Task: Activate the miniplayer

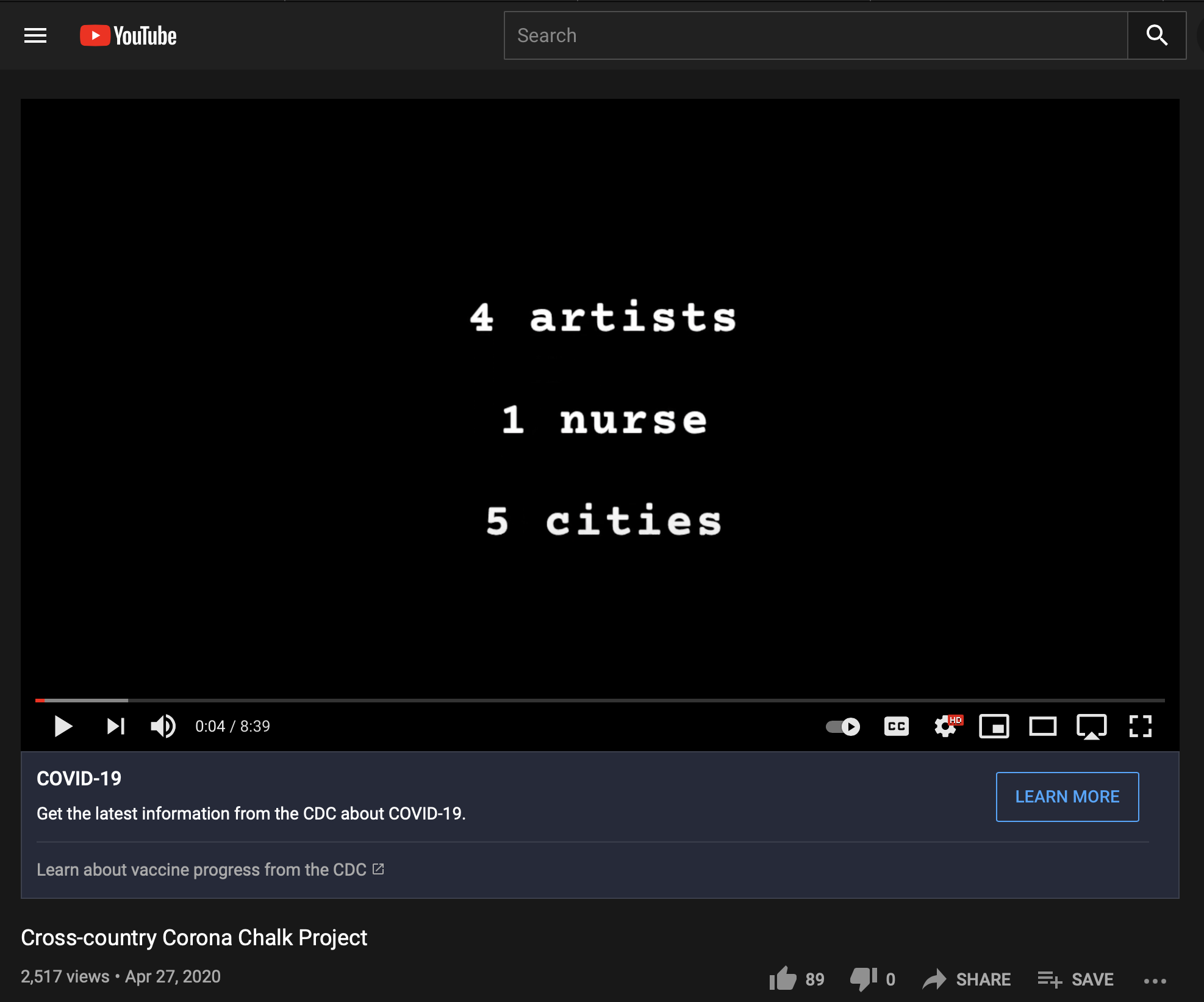Action: coord(994,726)
